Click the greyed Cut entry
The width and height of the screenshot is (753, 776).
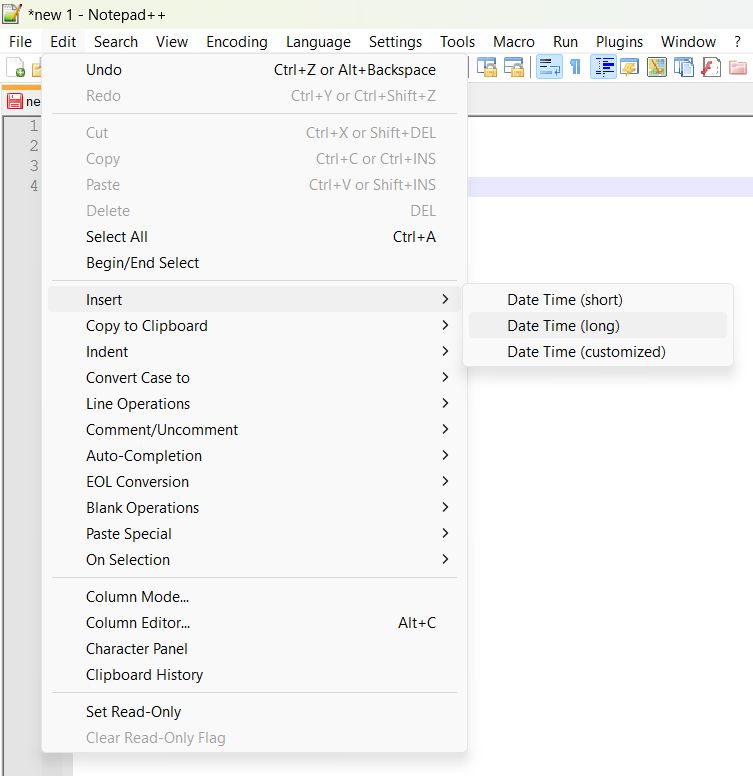pos(254,133)
